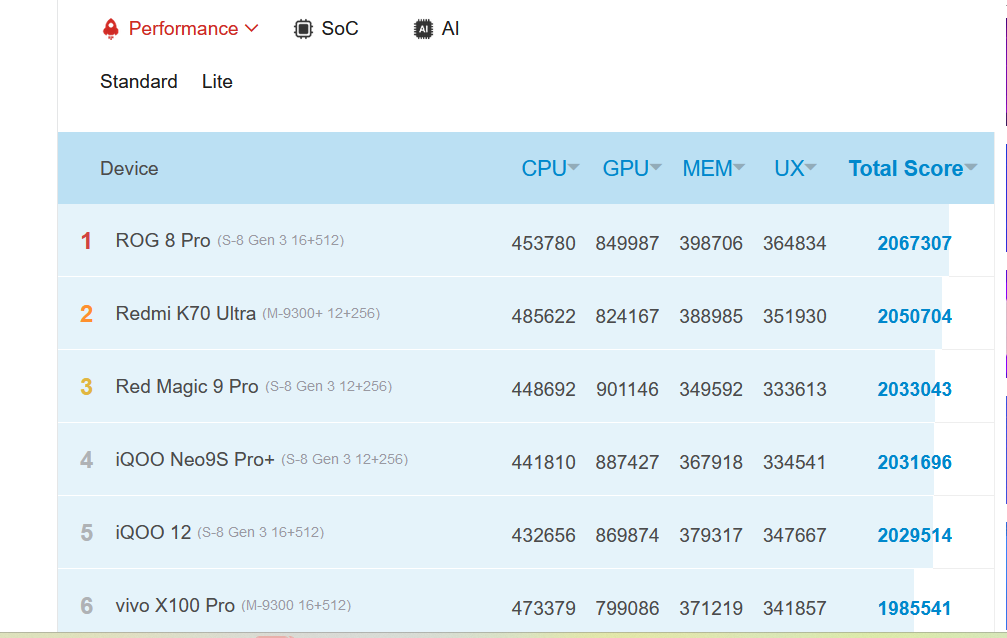
Task: Click ROG 8 Pro UX score 364834
Action: tap(794, 244)
